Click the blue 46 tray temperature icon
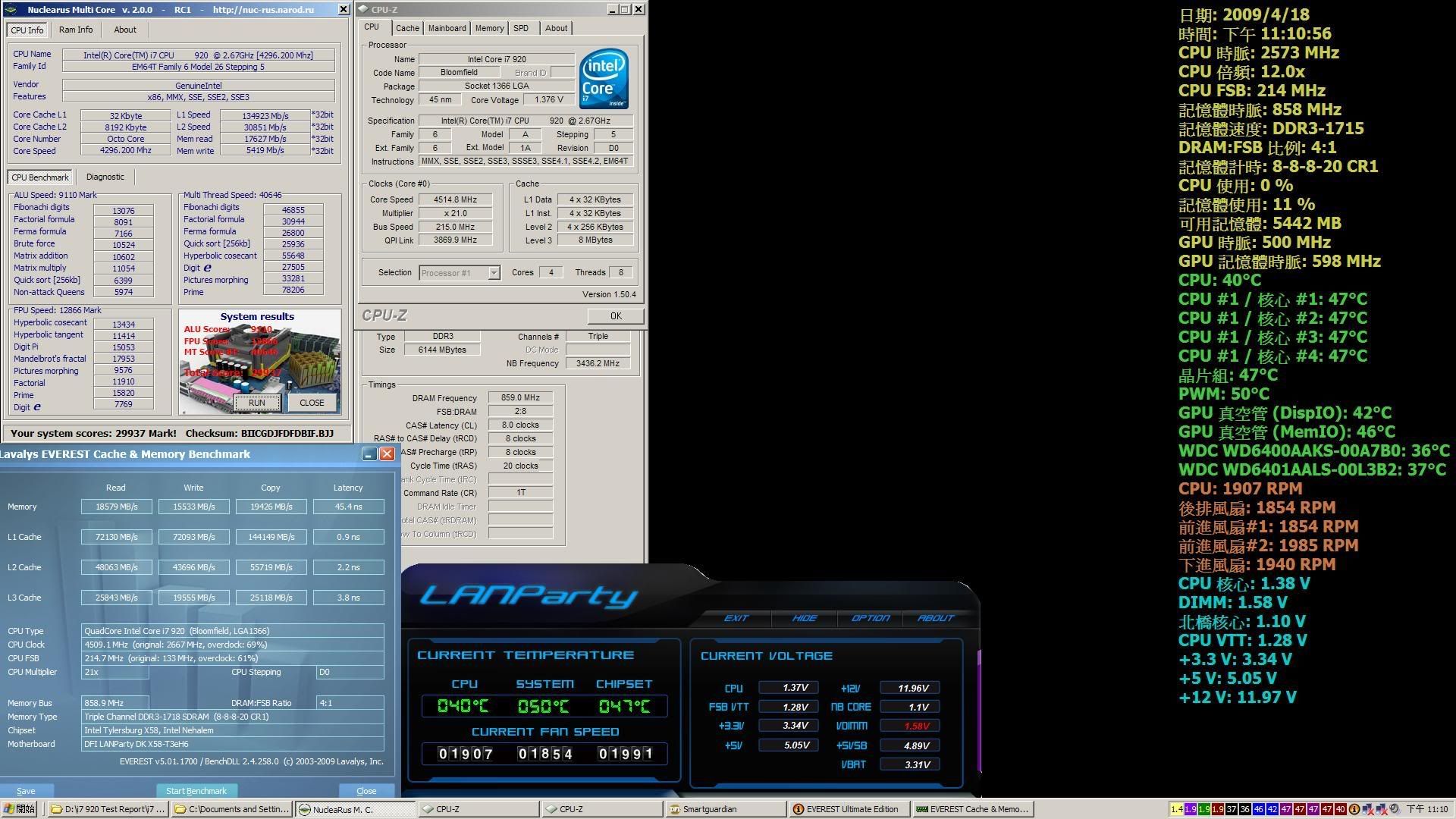This screenshot has height=819, width=1456. click(x=1258, y=809)
